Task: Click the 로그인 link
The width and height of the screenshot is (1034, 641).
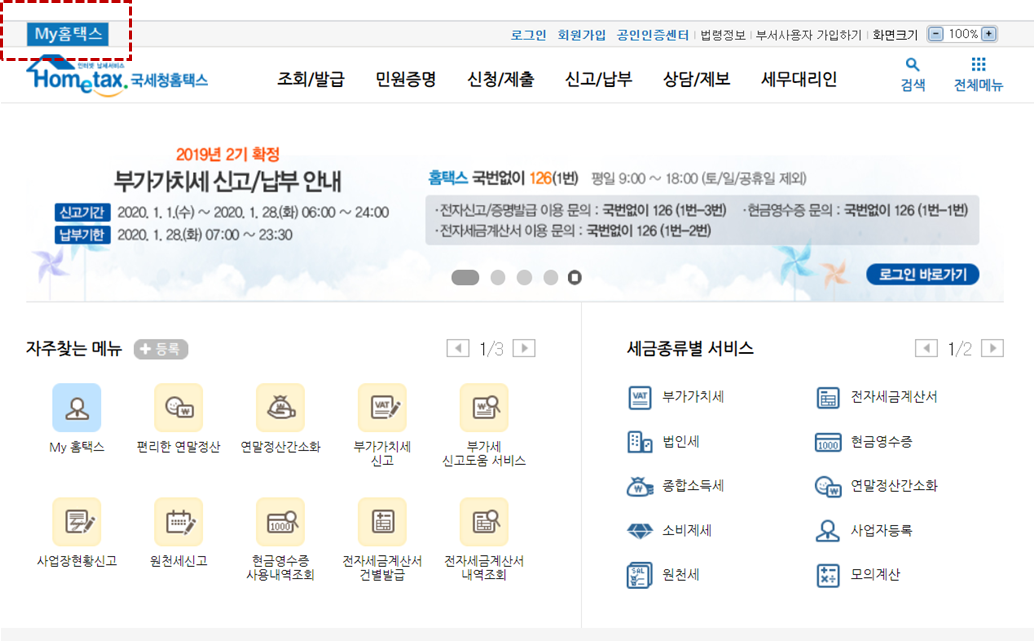Action: pyautogui.click(x=528, y=35)
